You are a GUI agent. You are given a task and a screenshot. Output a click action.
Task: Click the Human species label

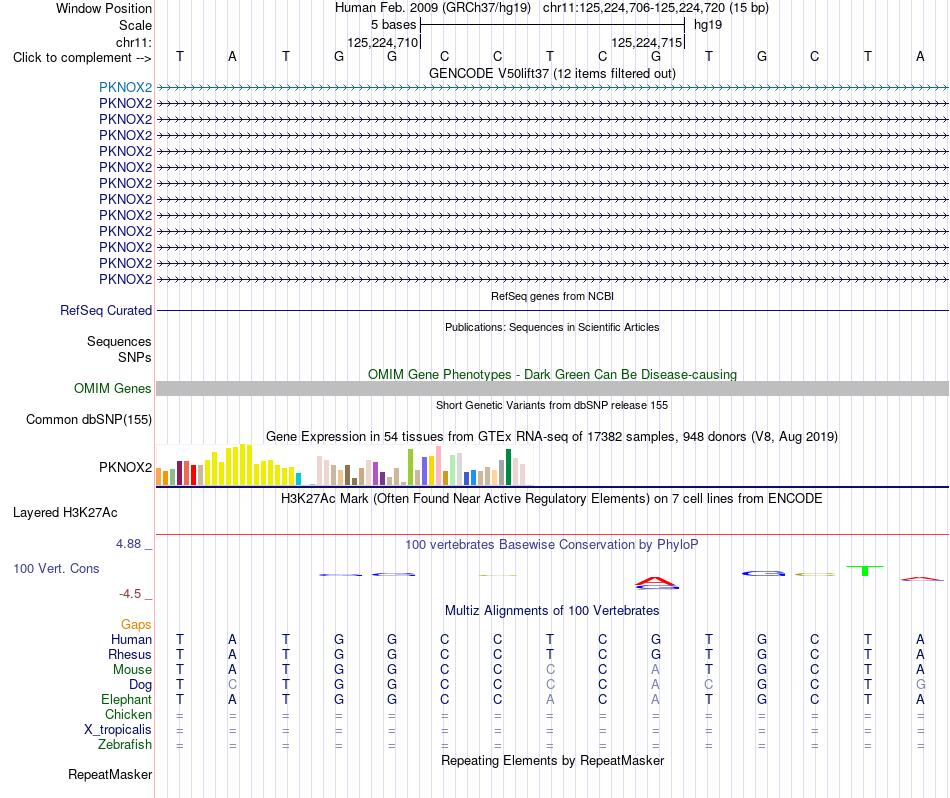(131, 639)
